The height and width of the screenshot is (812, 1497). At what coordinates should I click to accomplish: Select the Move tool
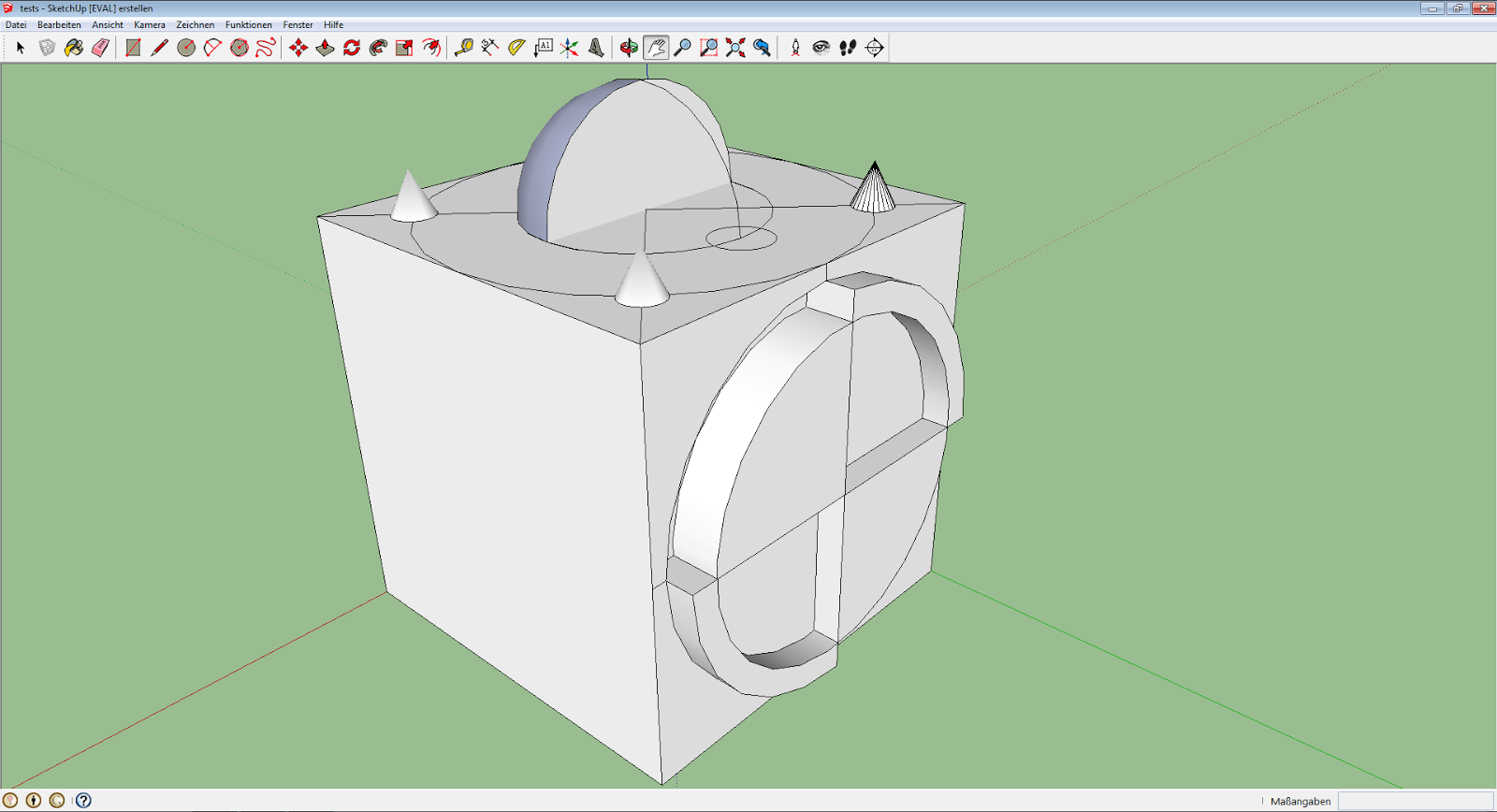click(298, 48)
